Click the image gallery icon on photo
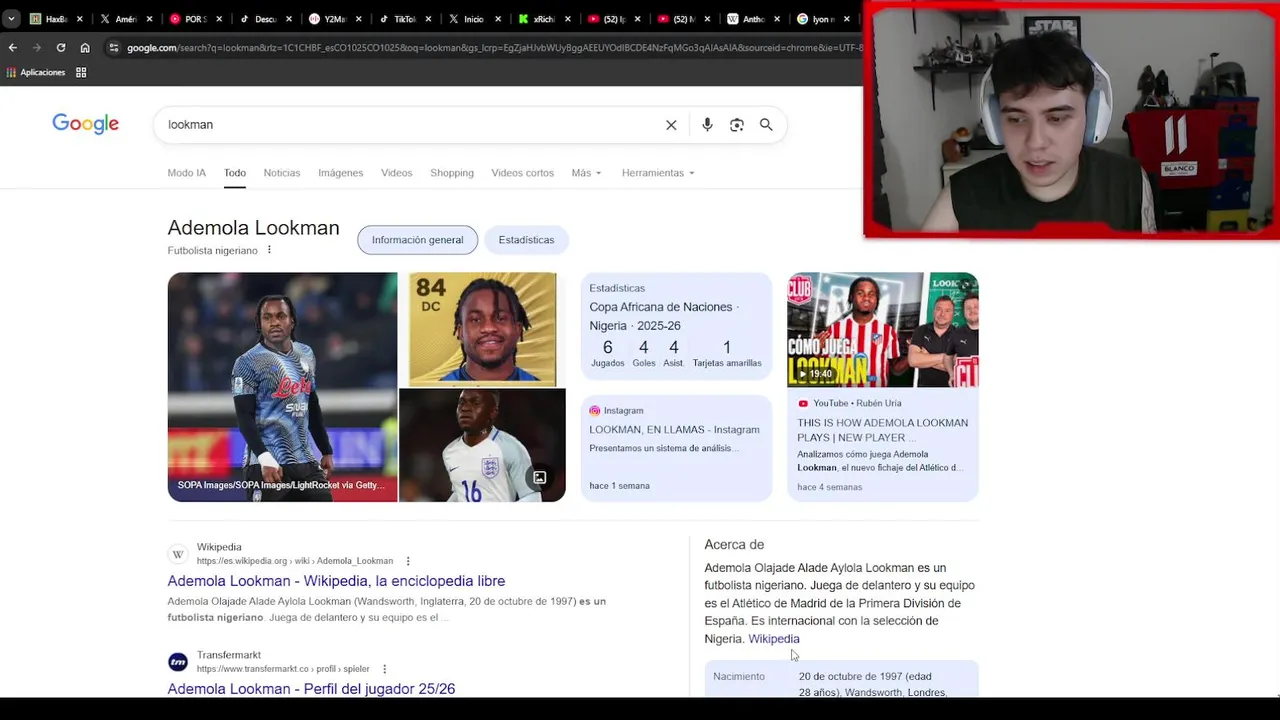The height and width of the screenshot is (720, 1280). point(539,477)
